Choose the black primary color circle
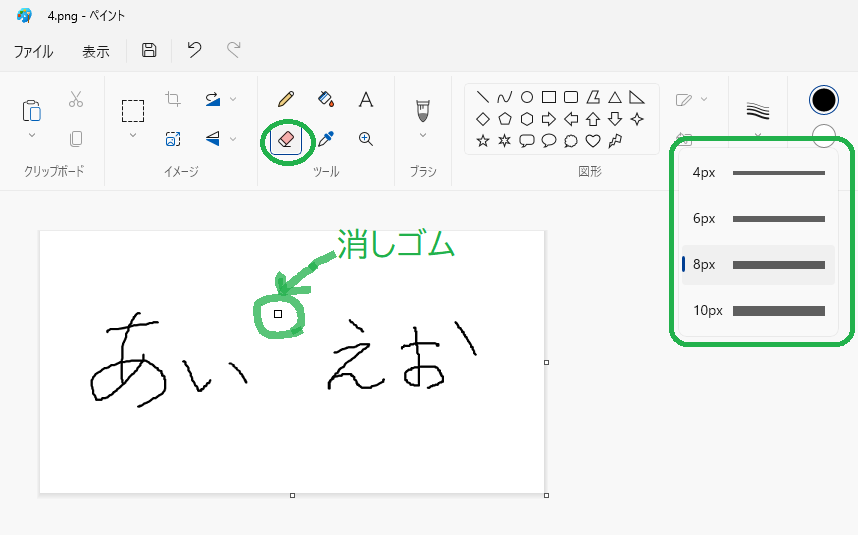 click(x=824, y=100)
